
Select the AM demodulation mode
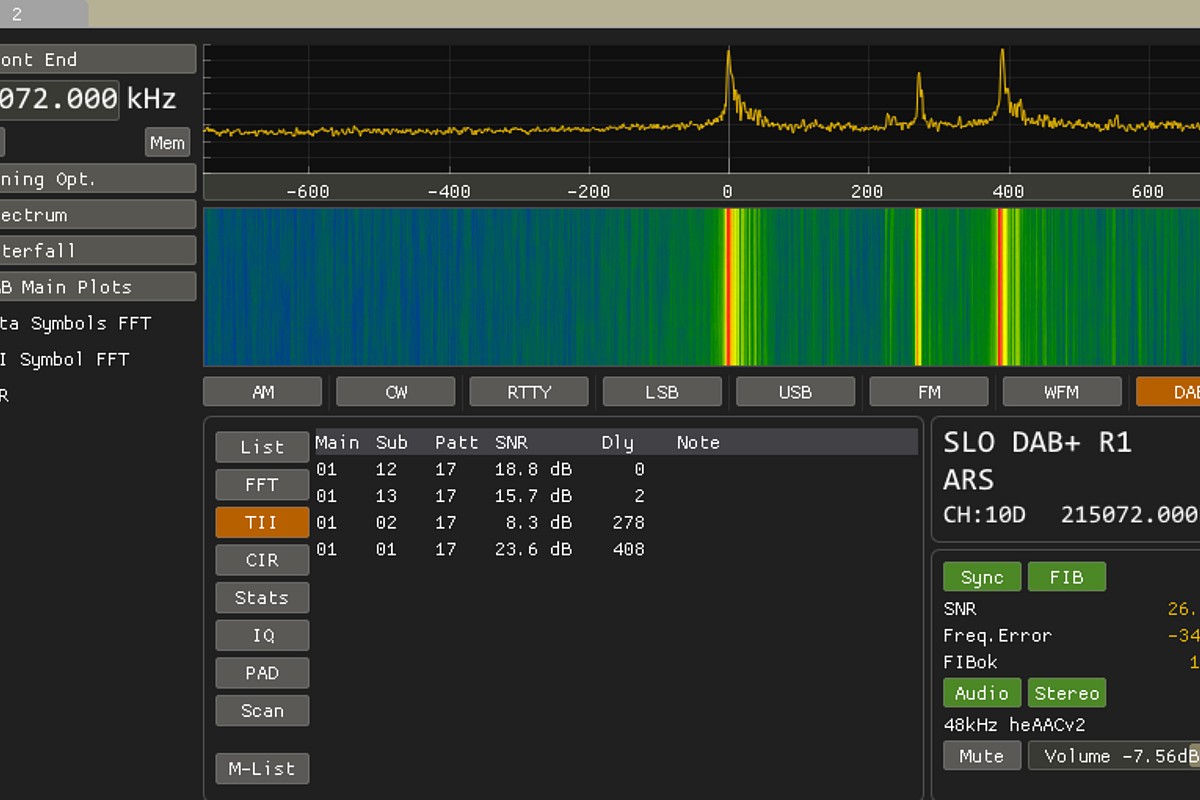263,392
